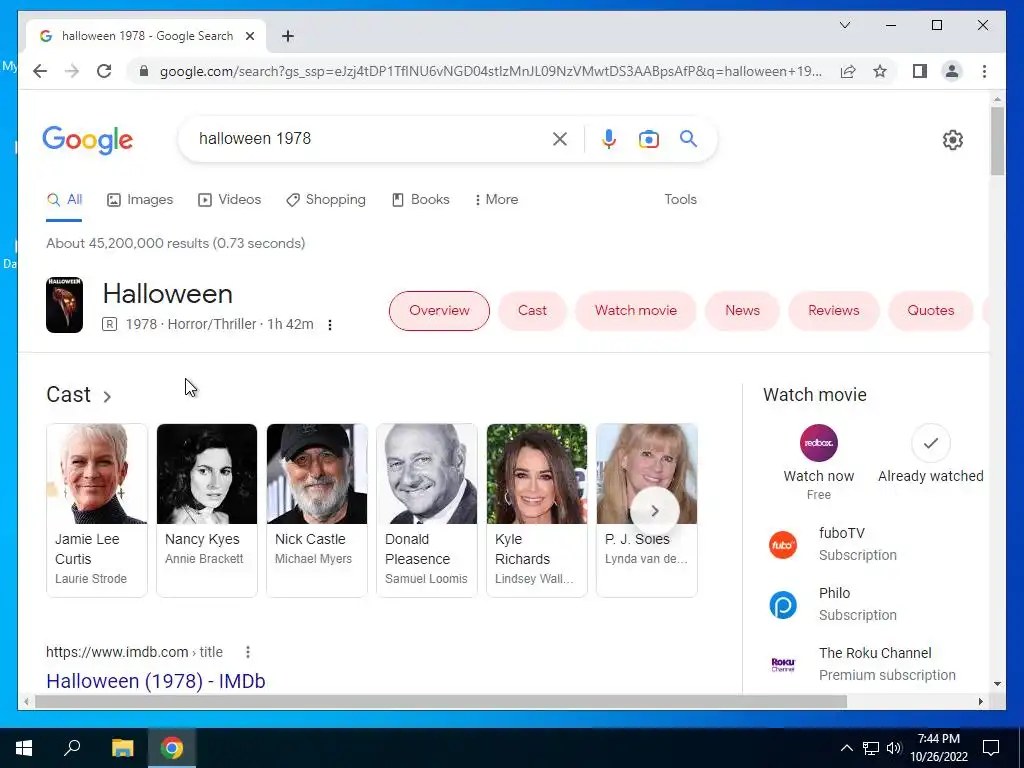The height and width of the screenshot is (768, 1024).
Task: Switch to the Shopping tab
Action: coord(326,200)
